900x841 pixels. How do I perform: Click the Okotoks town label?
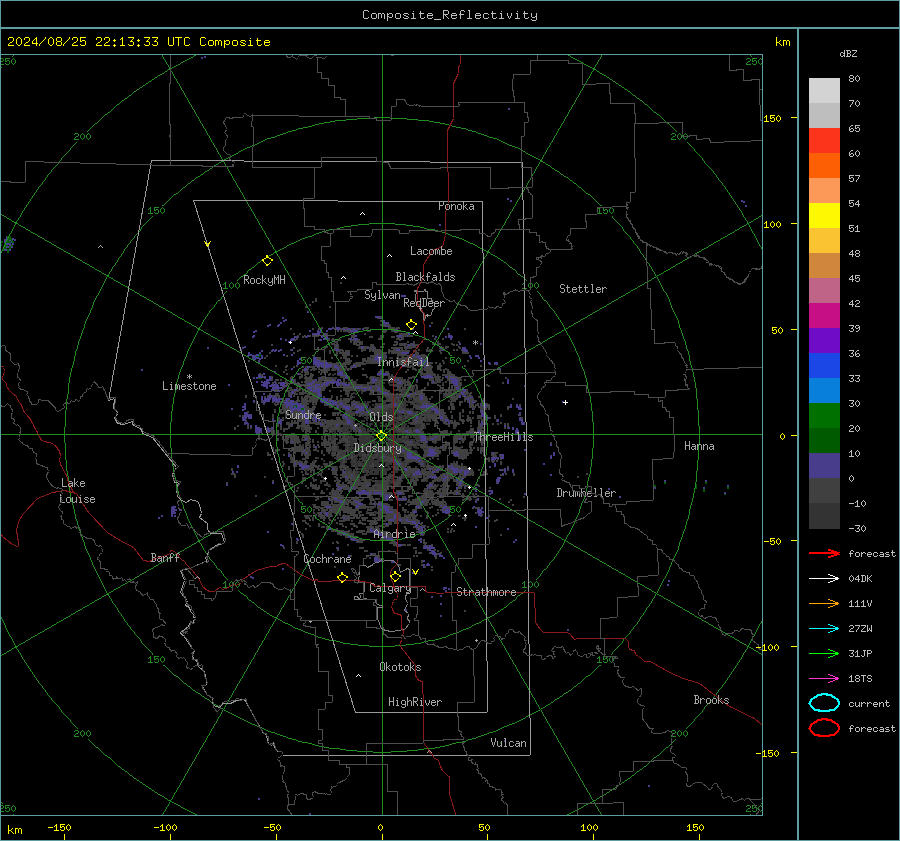coord(400,667)
